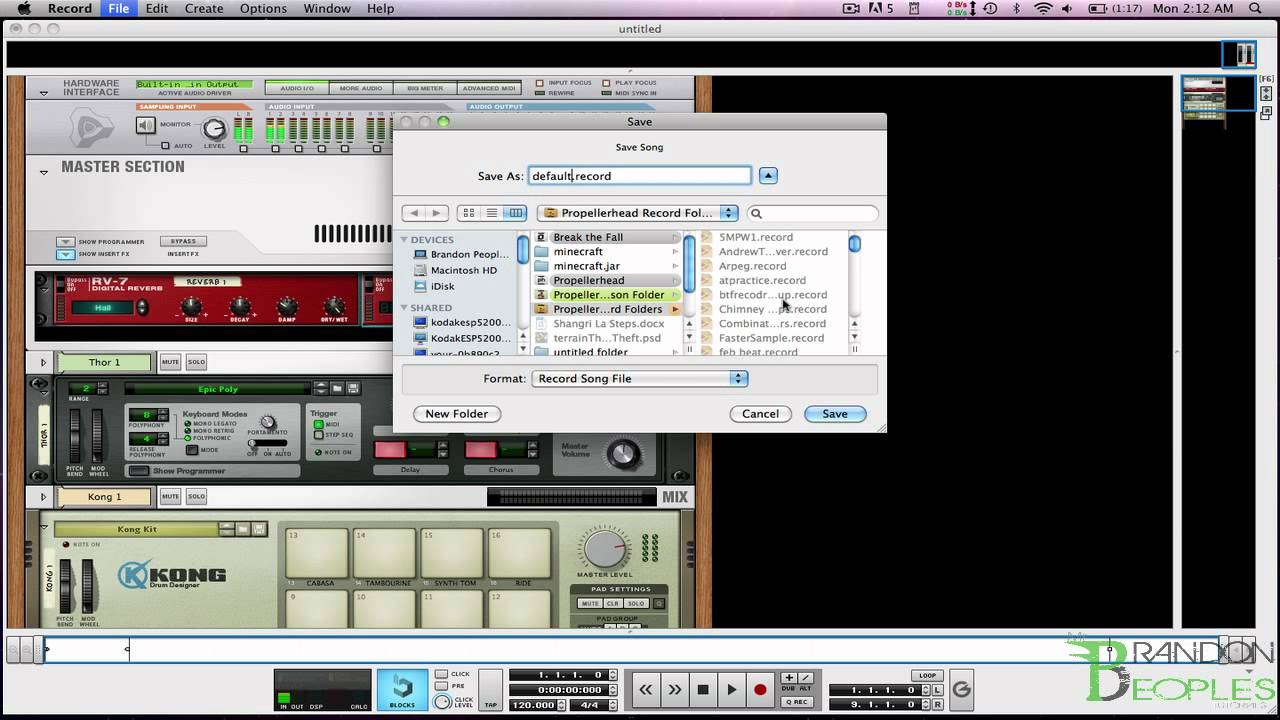The width and height of the screenshot is (1280, 720).
Task: Open the Options menu
Action: click(x=263, y=9)
